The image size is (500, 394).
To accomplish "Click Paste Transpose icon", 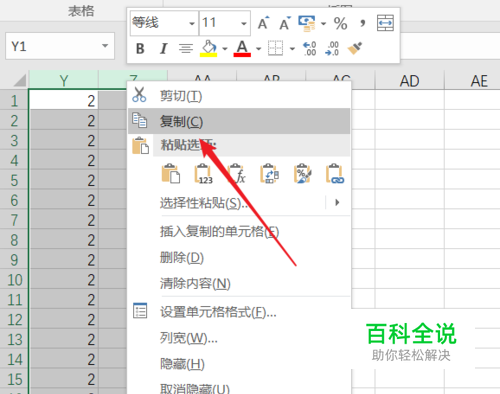I will tap(269, 173).
